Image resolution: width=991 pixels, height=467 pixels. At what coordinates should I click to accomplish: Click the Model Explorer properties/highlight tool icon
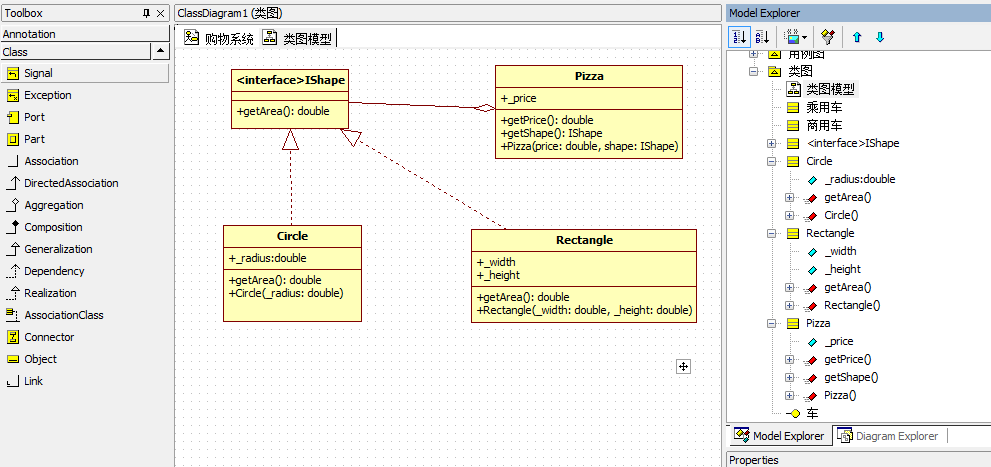point(828,37)
